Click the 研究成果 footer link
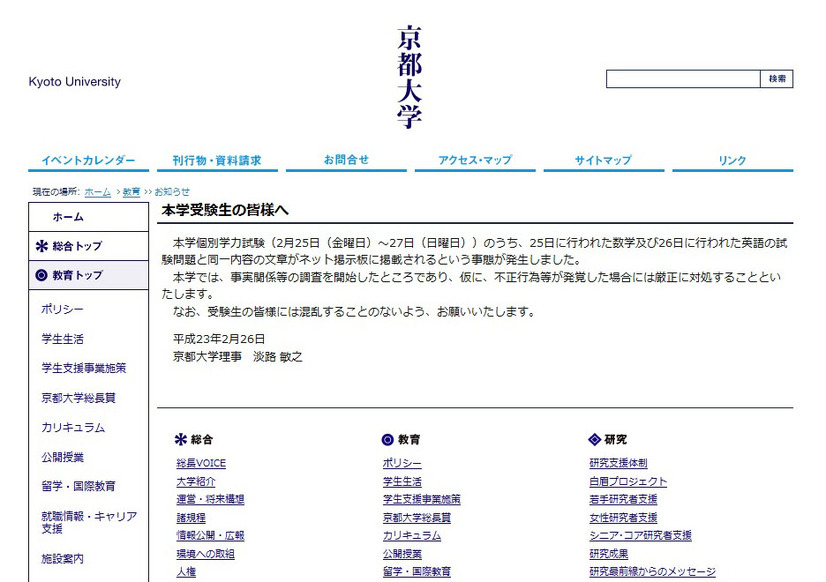This screenshot has width=826, height=582. coord(608,554)
